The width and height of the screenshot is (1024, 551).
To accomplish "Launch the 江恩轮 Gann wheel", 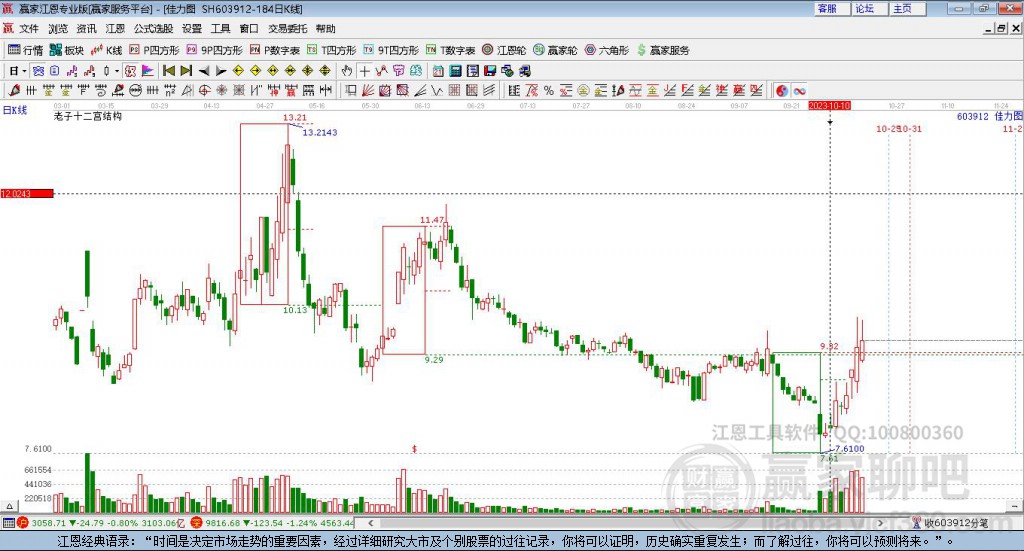I will (x=504, y=50).
